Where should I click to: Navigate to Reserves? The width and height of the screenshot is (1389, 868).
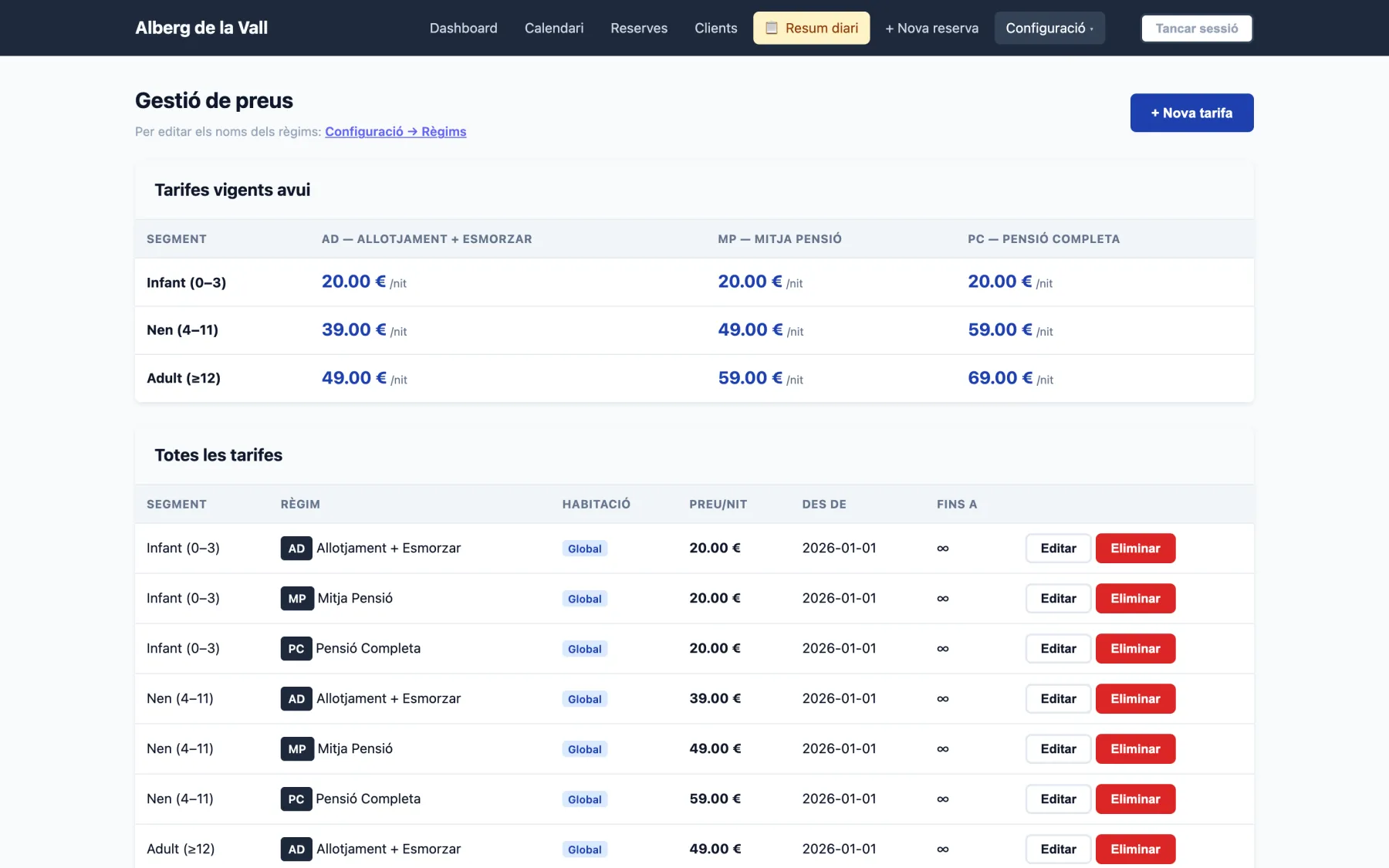tap(639, 28)
